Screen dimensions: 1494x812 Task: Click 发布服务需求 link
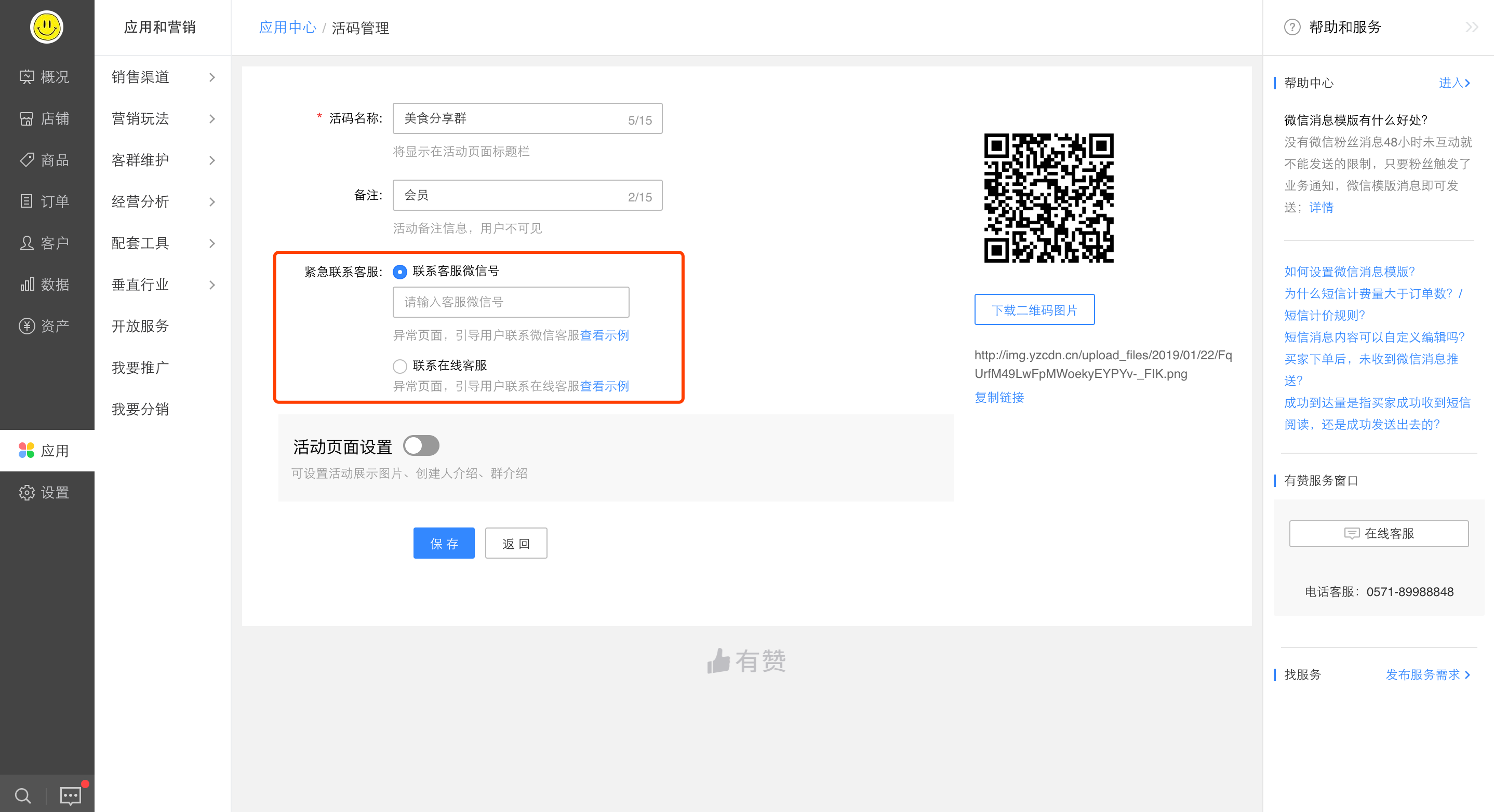(x=1428, y=674)
